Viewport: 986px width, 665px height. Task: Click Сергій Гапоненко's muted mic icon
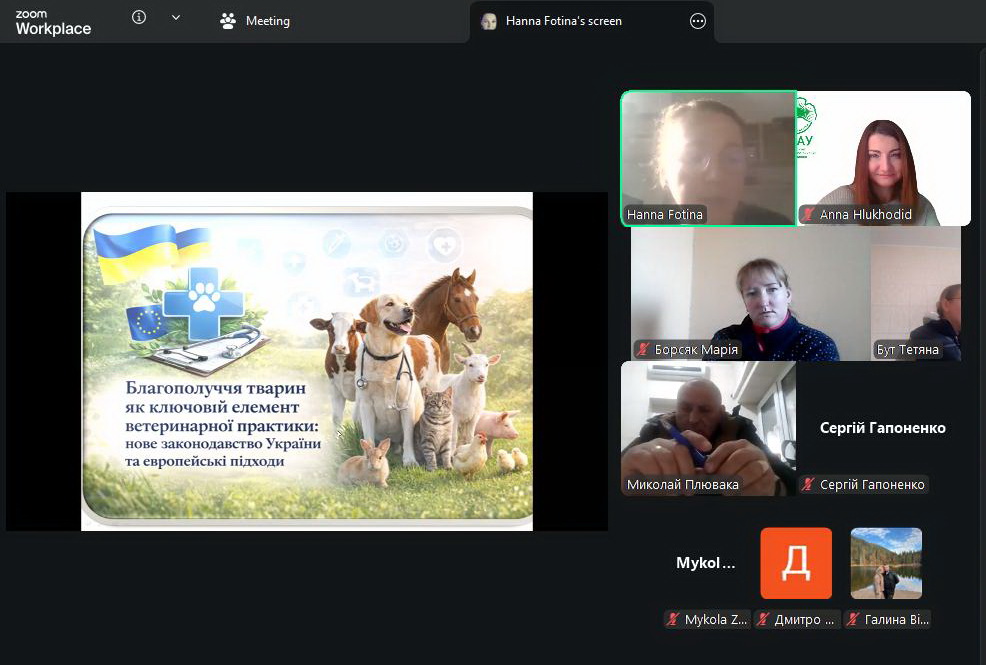click(808, 485)
